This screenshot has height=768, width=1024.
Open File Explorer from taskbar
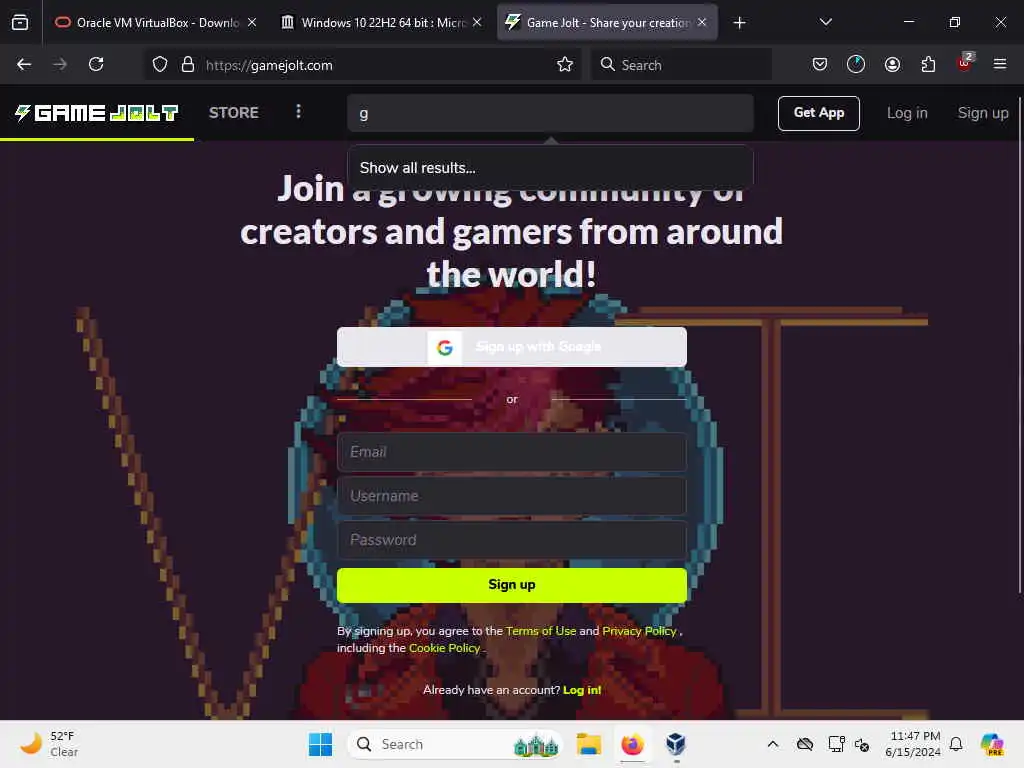(x=588, y=744)
